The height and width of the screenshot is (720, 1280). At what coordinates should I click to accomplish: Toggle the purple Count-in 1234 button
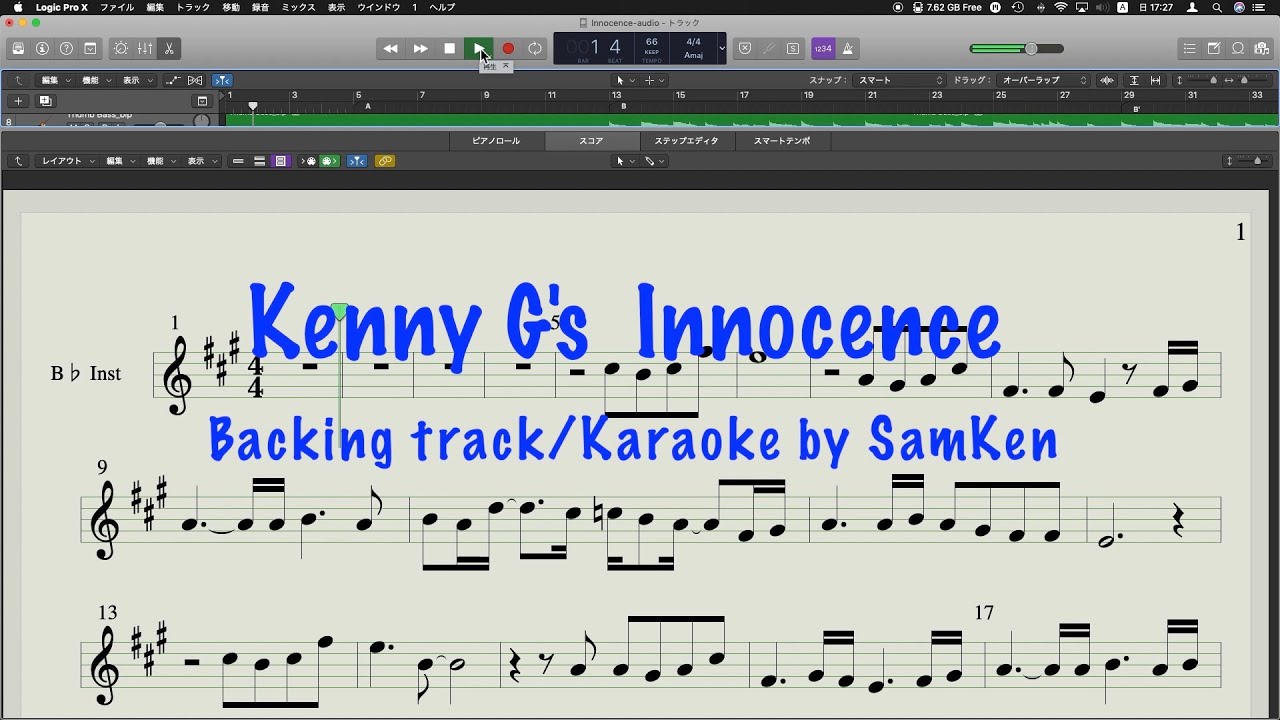pyautogui.click(x=822, y=48)
